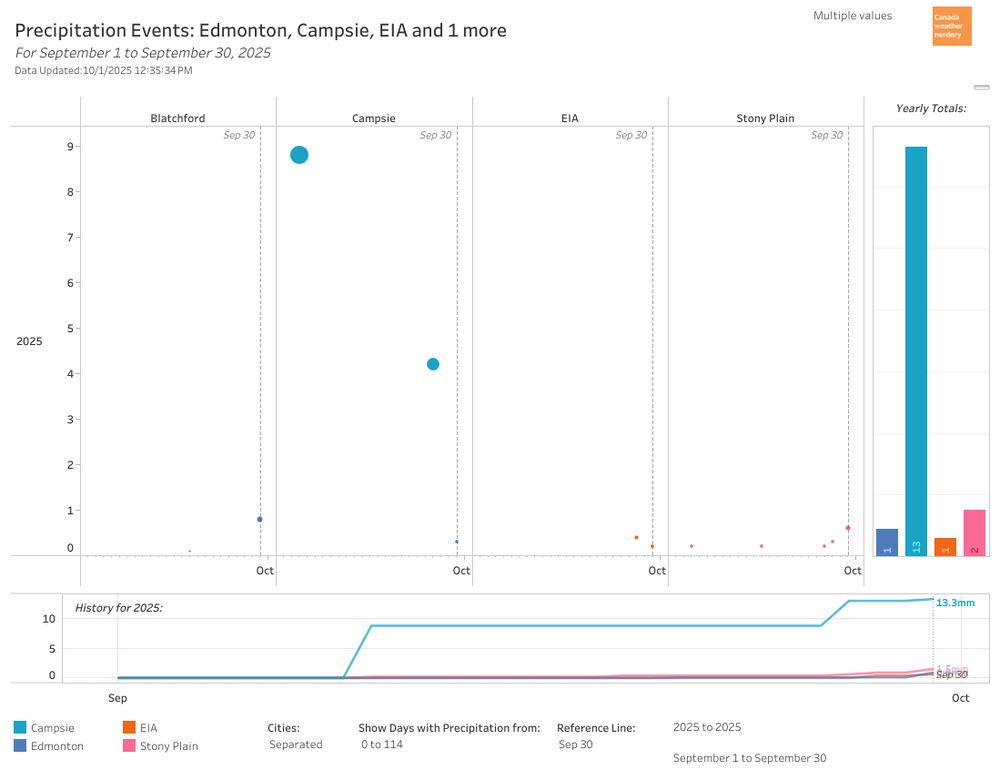
Task: Click the largest Campsie precipitation bubble near 9
Action: 299,155
